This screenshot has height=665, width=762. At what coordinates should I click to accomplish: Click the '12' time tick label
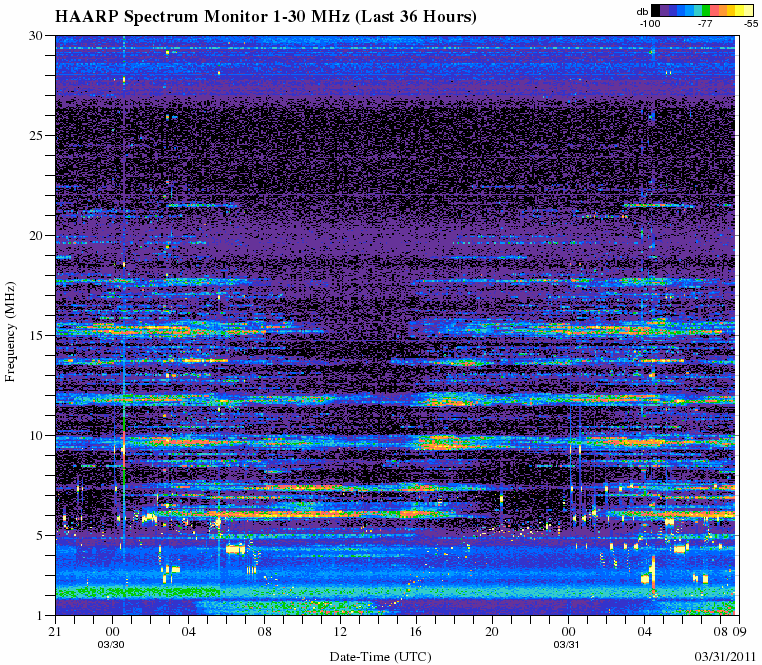tap(341, 632)
